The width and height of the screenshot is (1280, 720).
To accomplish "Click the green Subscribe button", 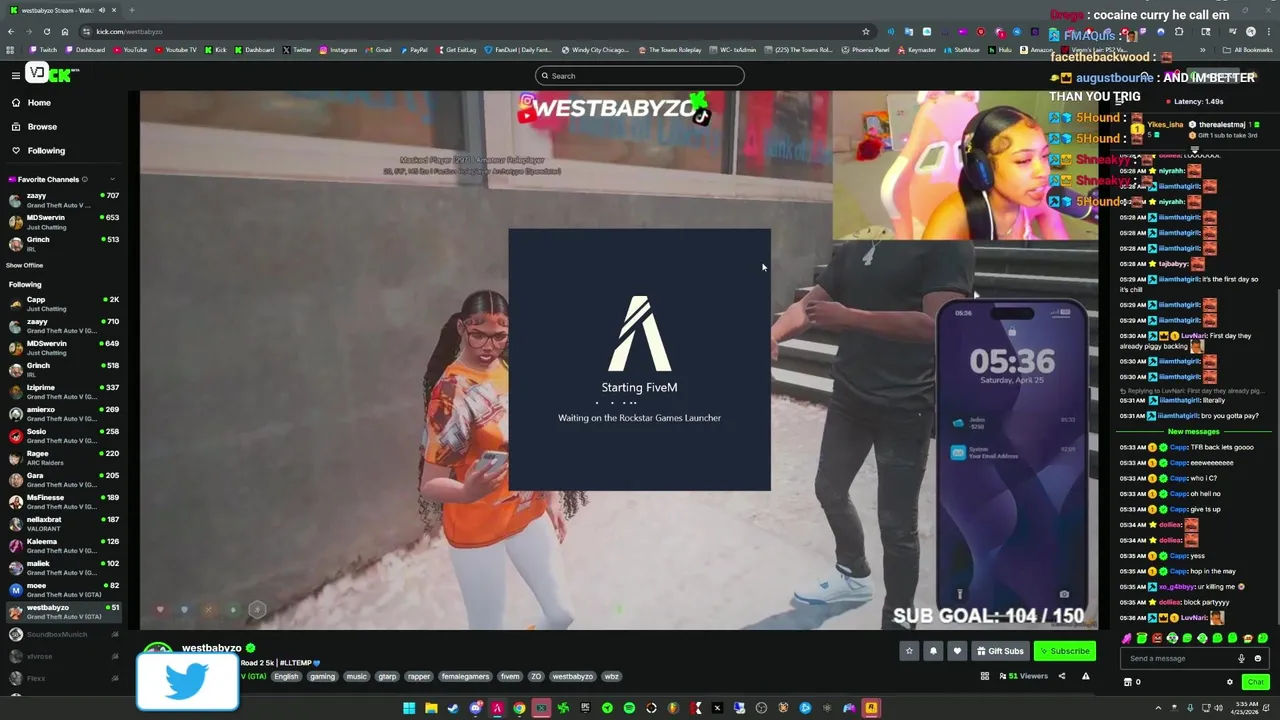I will pos(1064,651).
